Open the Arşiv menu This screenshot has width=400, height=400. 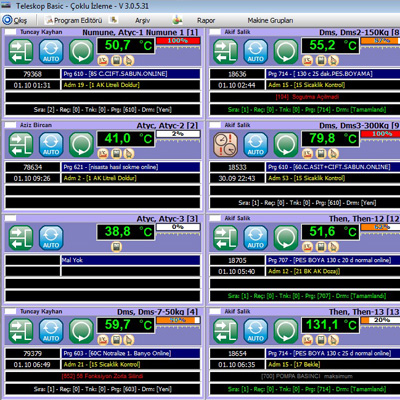[x=142, y=21]
